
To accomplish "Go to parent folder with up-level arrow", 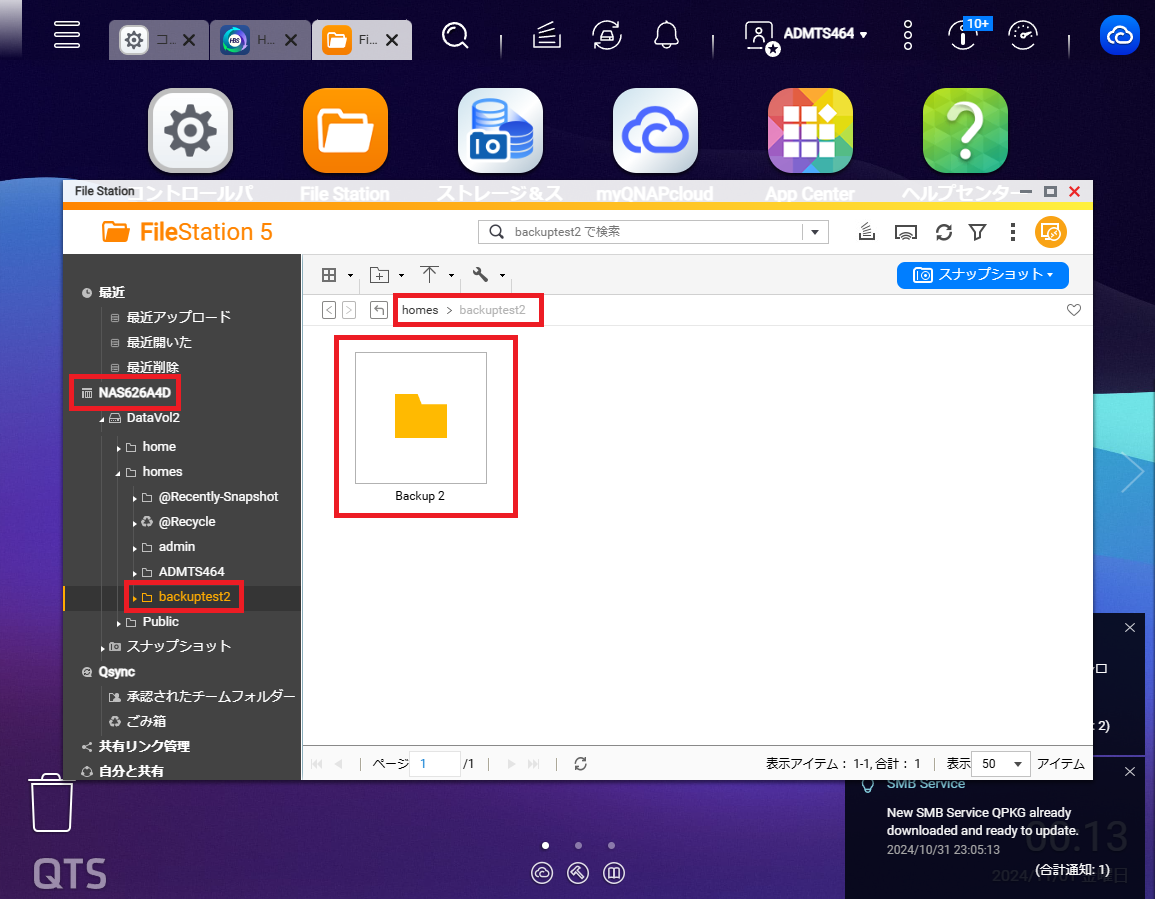I will (379, 310).
